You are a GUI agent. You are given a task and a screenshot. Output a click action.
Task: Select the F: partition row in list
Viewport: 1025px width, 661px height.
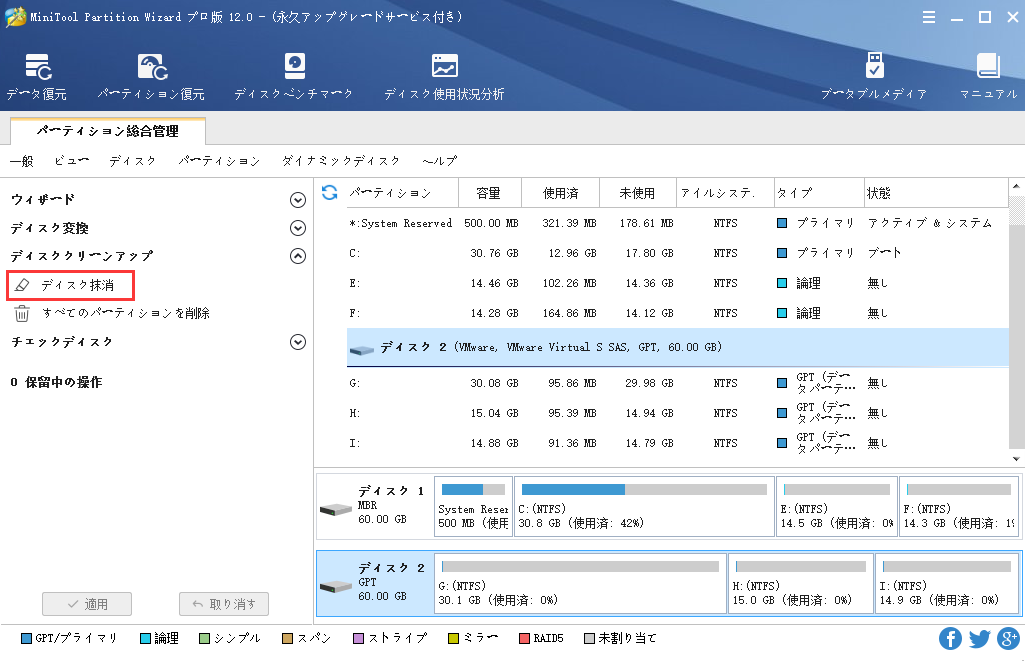[x=677, y=313]
